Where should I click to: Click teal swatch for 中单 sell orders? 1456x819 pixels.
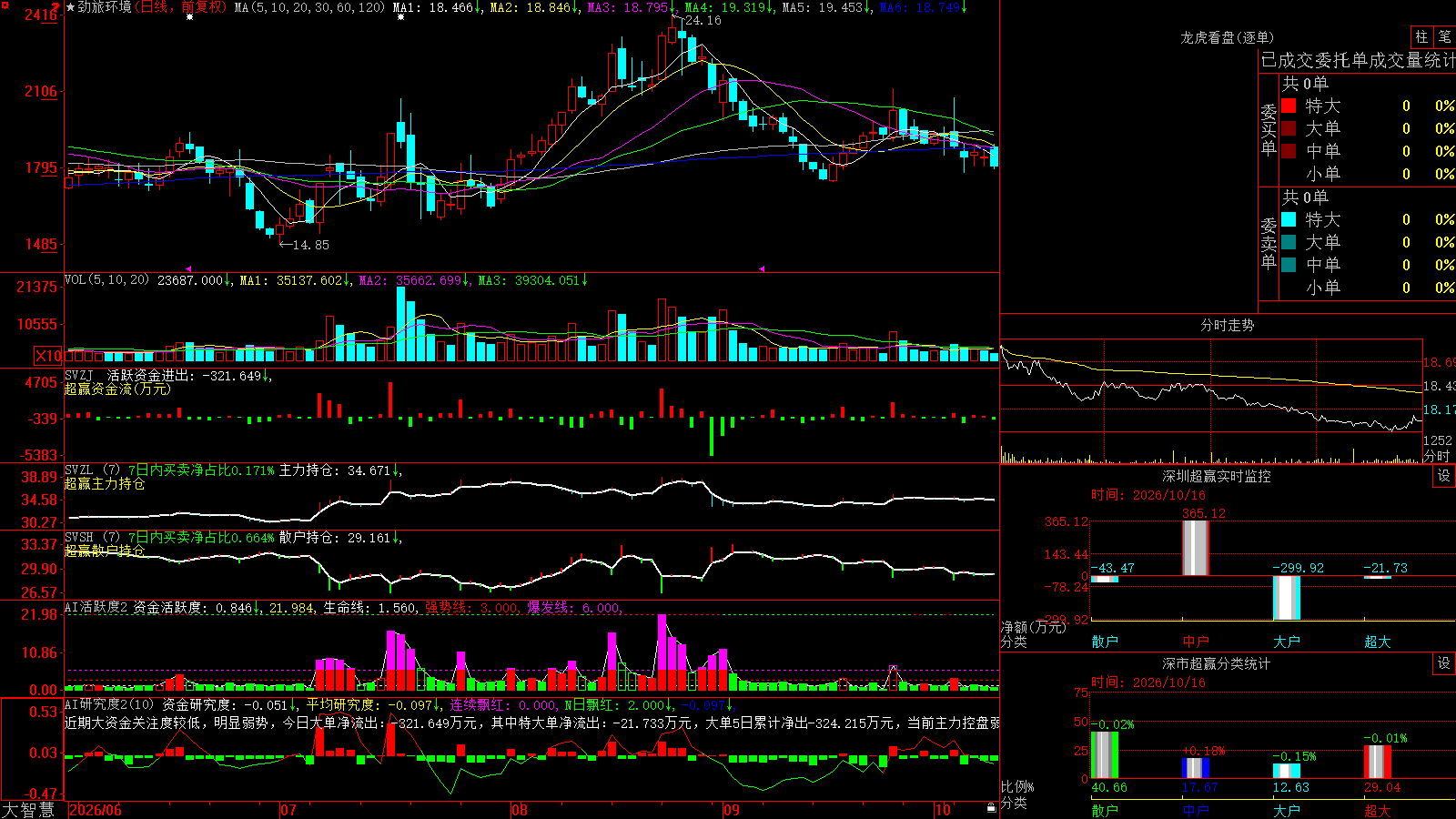1289,265
